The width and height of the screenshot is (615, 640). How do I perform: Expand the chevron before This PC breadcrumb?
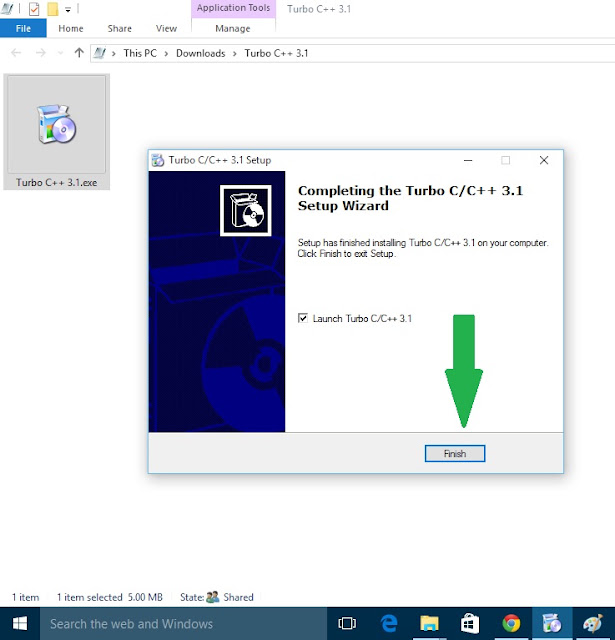point(113,53)
